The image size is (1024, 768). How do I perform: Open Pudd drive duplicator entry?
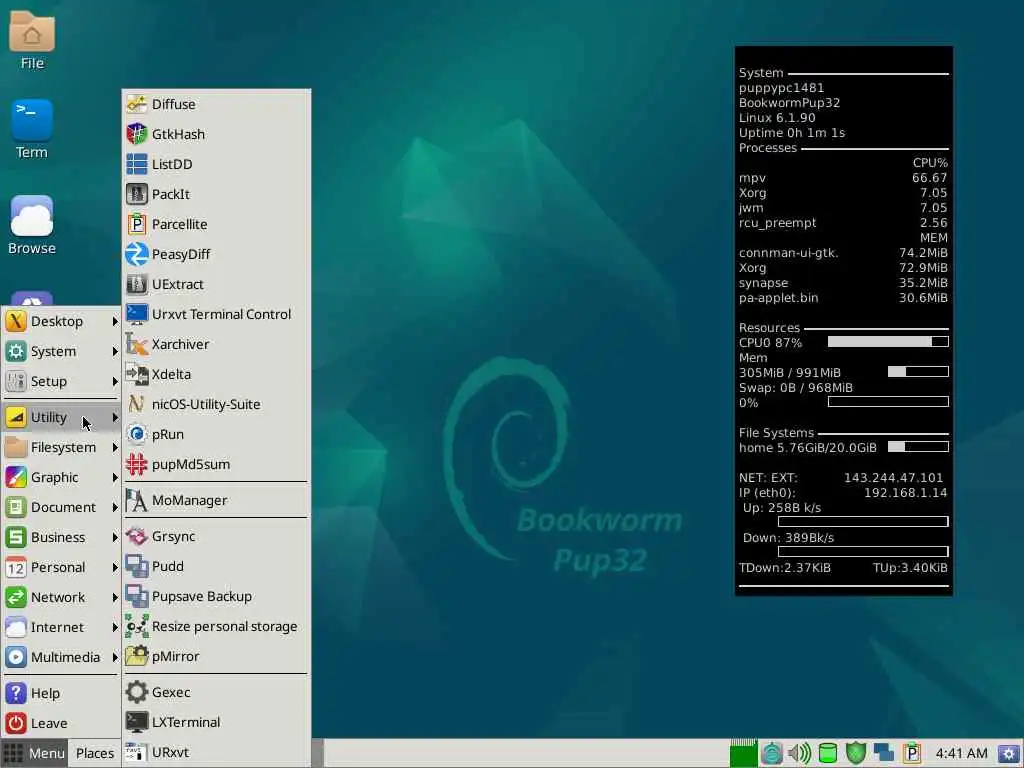coord(216,566)
